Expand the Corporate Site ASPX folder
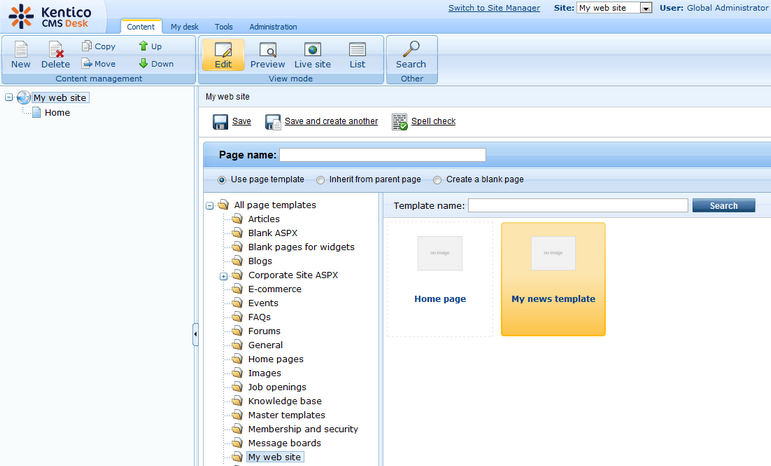Image resolution: width=771 pixels, height=466 pixels. click(224, 275)
